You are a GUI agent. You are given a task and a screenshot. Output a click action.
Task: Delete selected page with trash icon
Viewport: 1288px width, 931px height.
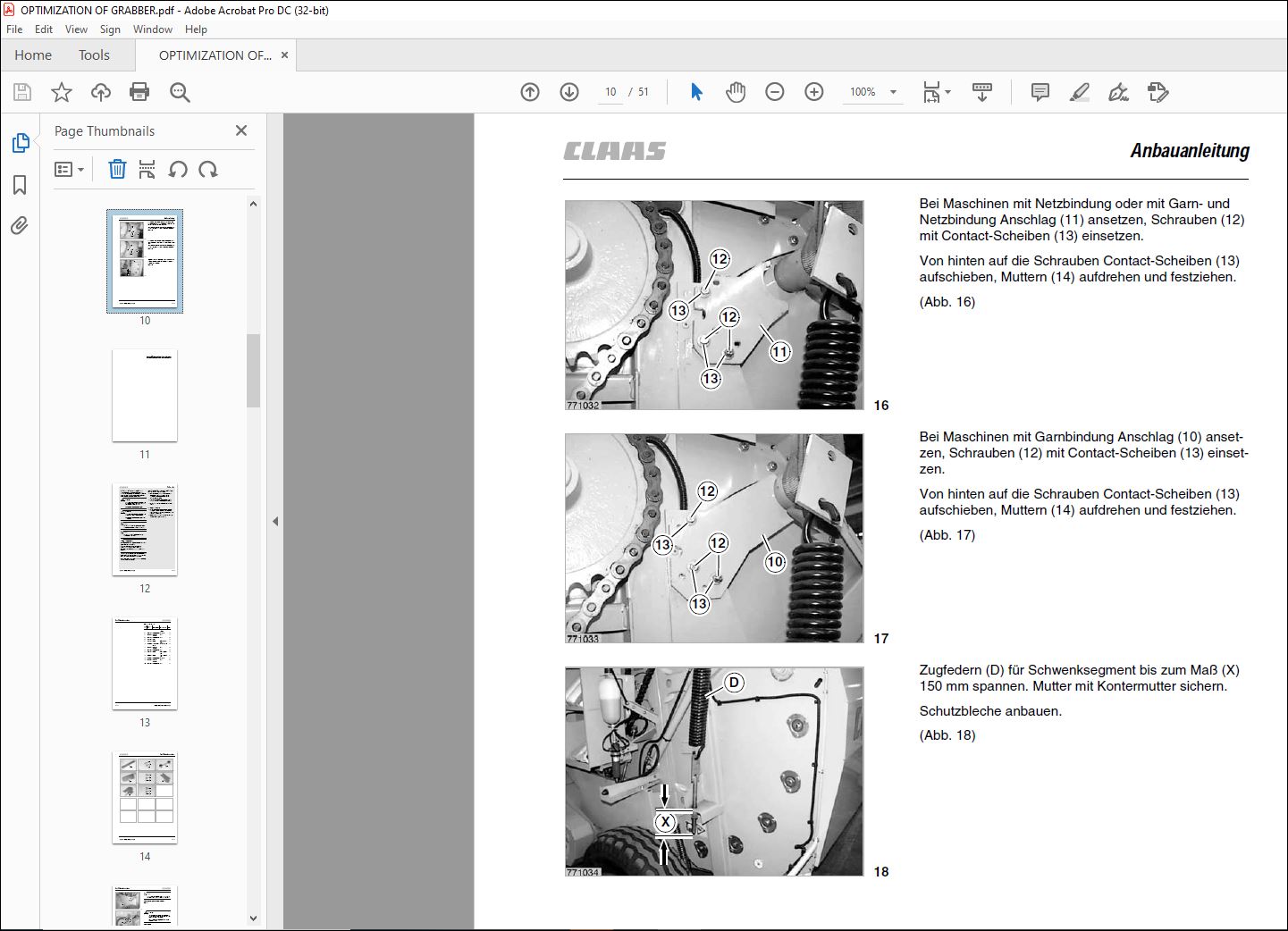tap(117, 169)
